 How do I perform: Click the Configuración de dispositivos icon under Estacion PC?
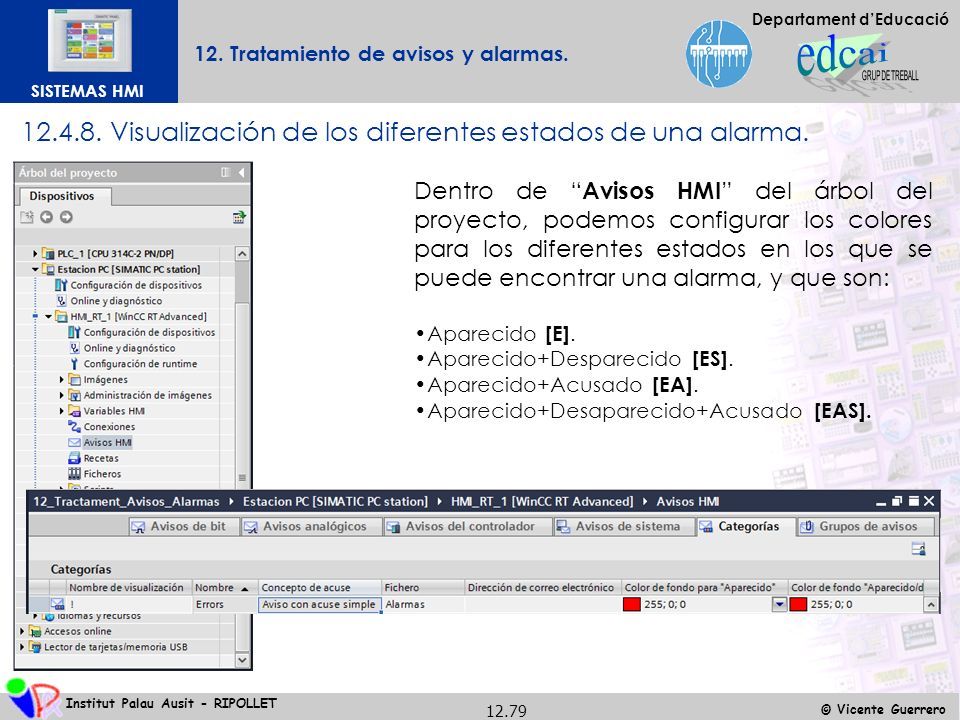[61, 285]
